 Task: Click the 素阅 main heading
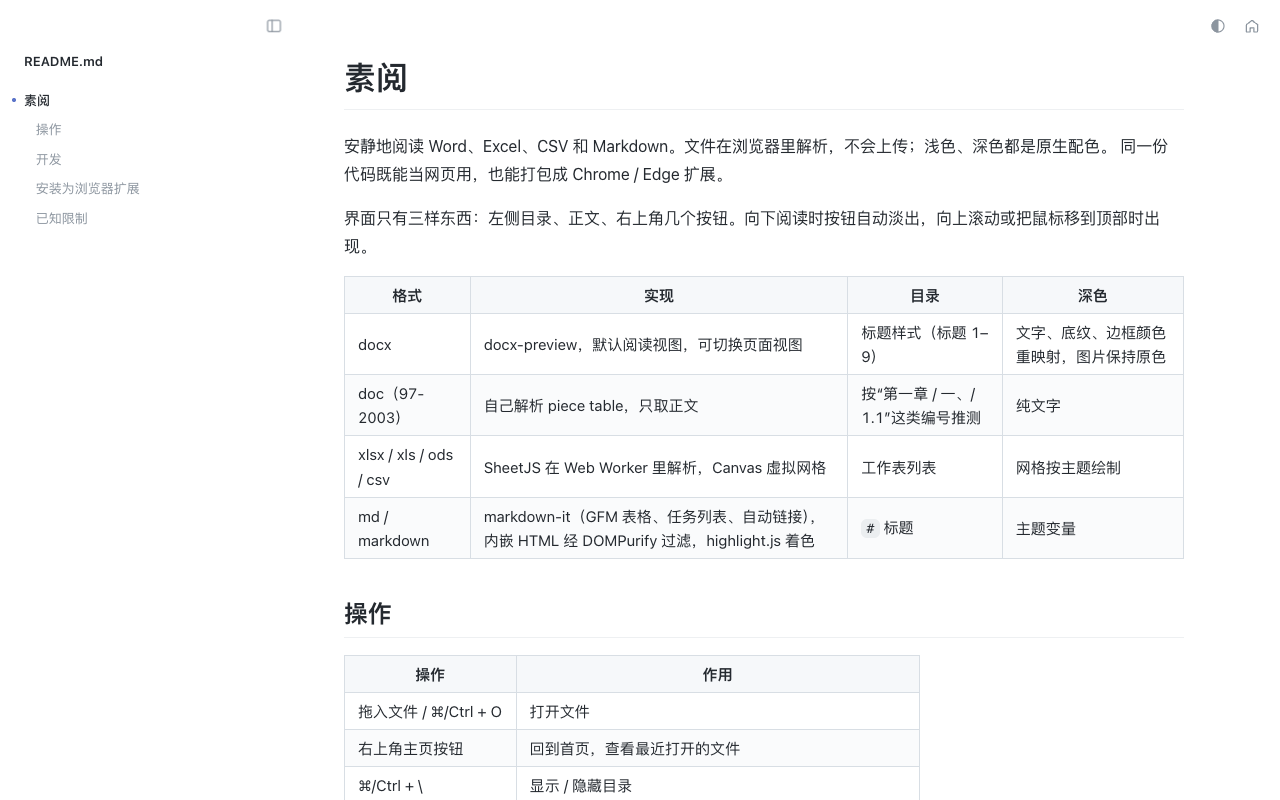[376, 78]
